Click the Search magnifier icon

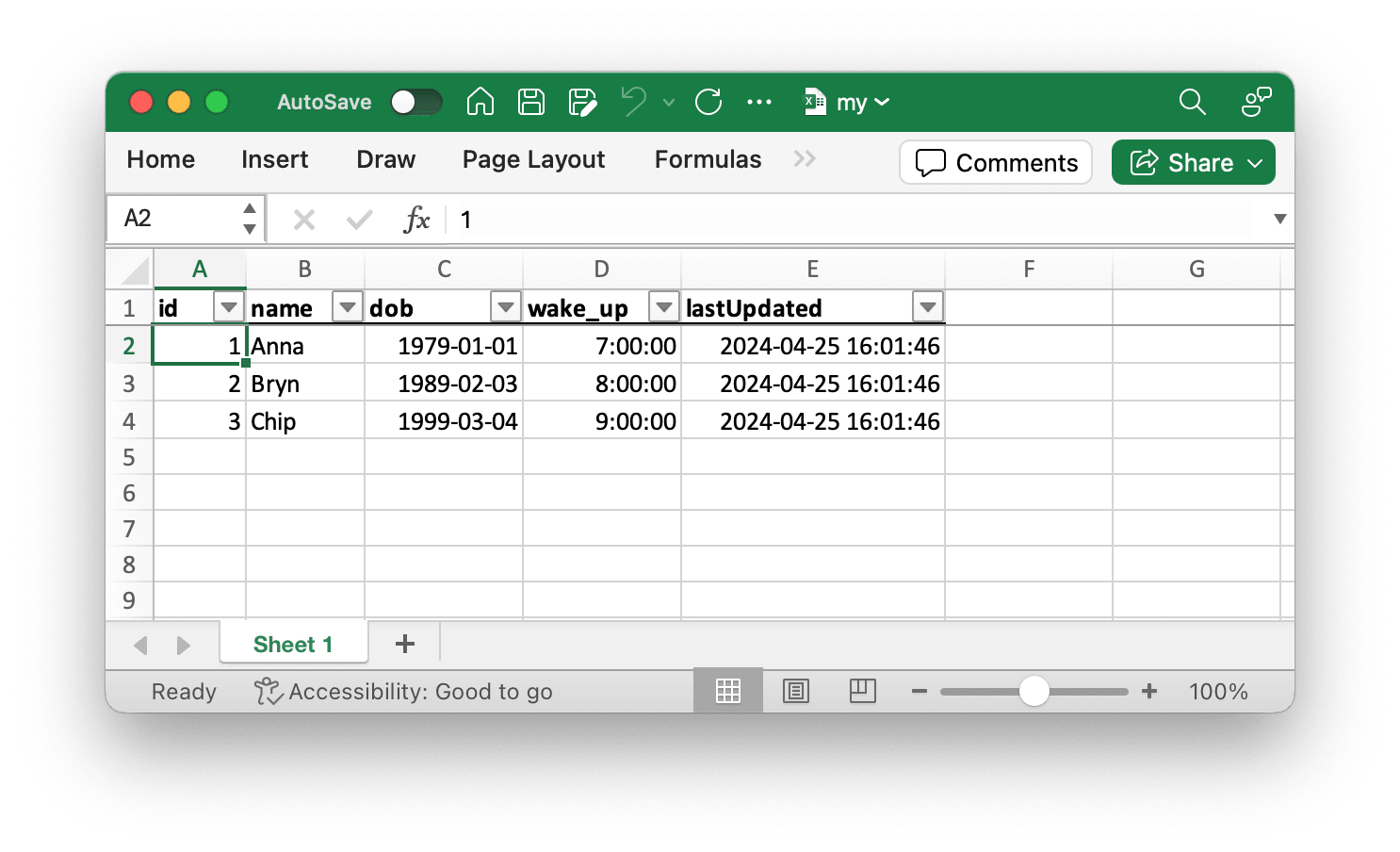tap(1193, 102)
